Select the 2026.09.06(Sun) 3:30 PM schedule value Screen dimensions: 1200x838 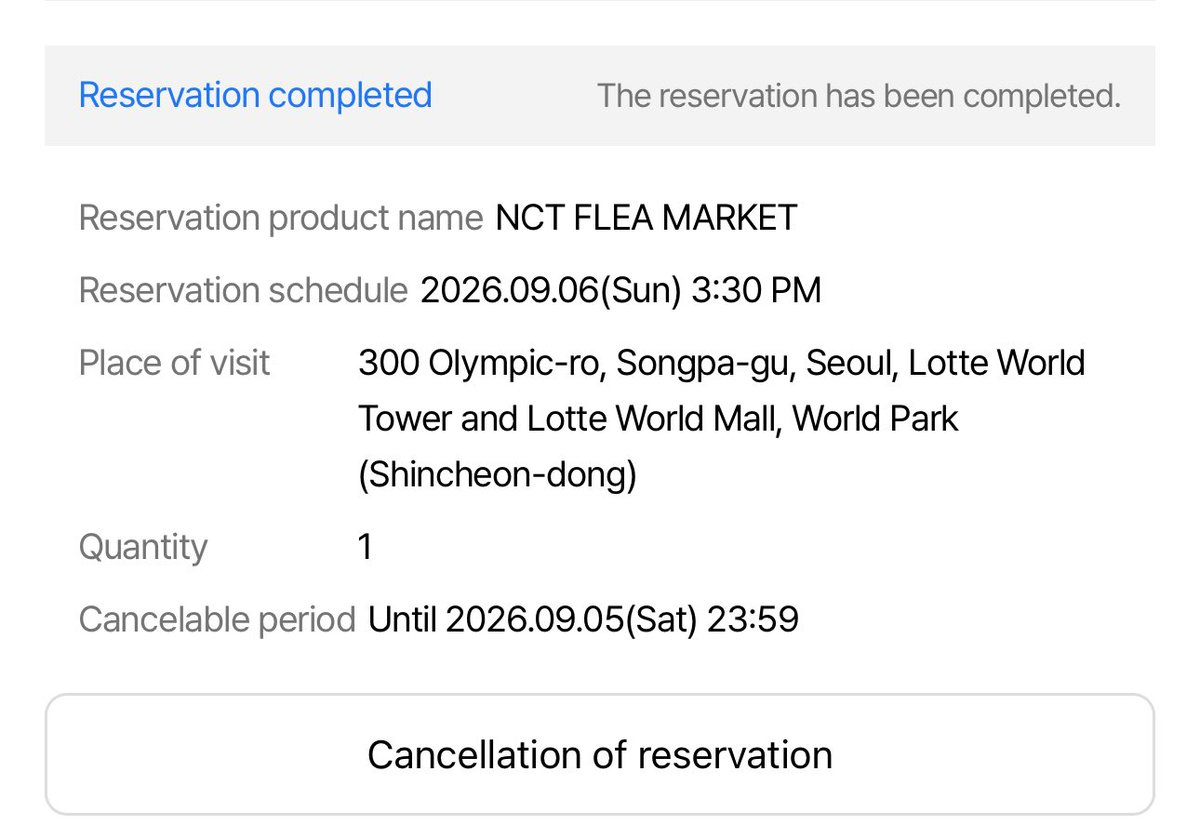(621, 290)
